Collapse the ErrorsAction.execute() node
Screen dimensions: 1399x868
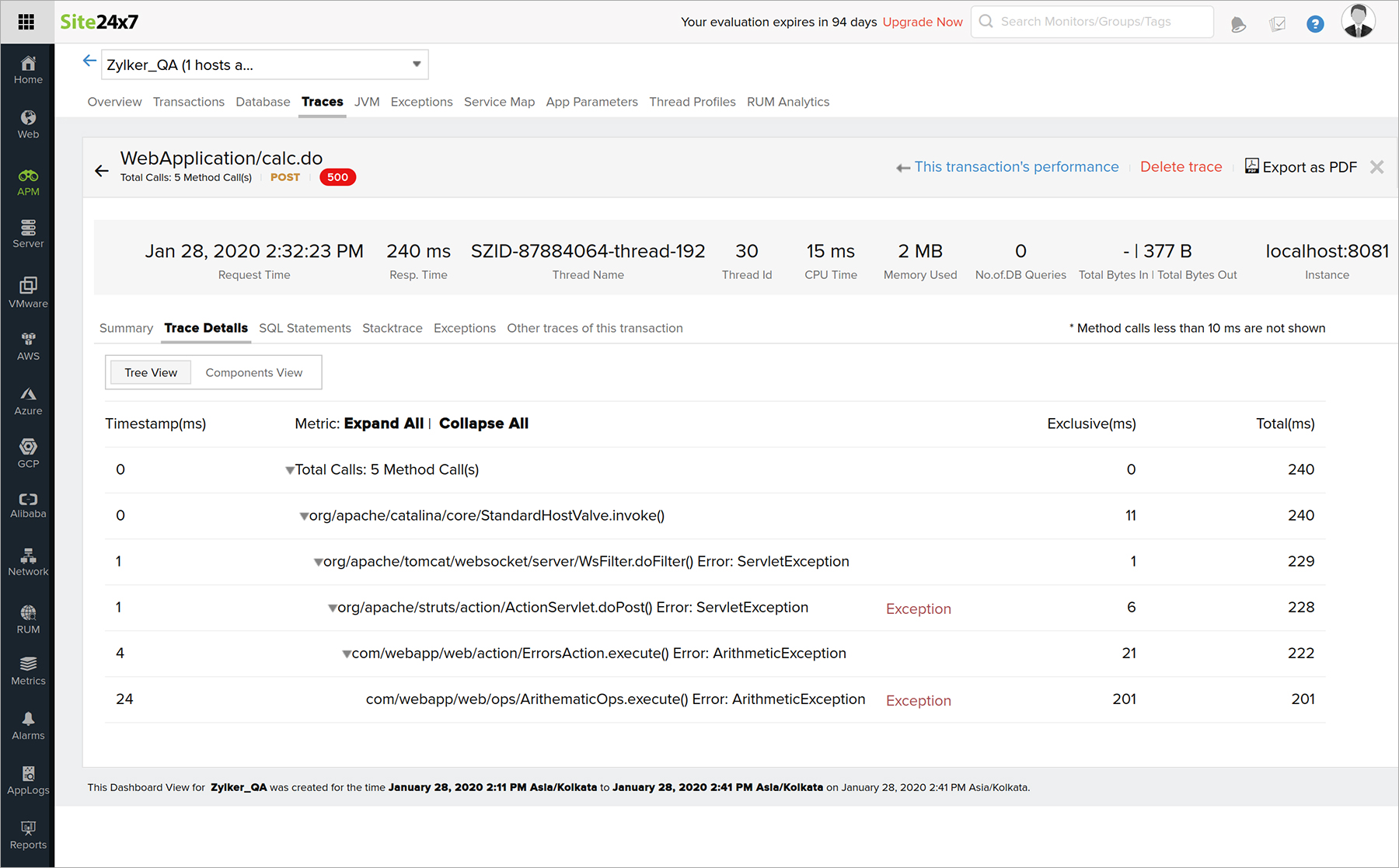[347, 654]
